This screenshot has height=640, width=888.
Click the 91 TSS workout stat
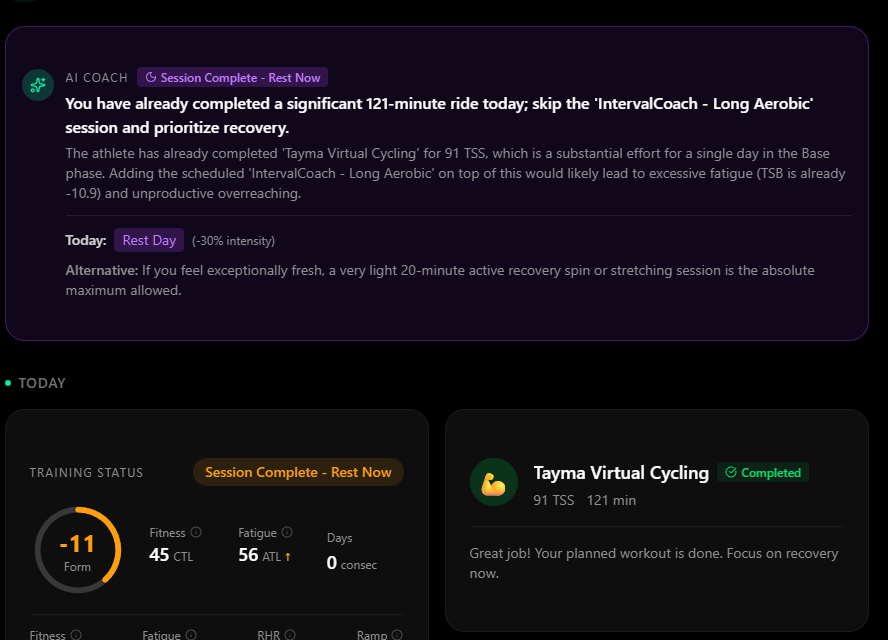[x=553, y=500]
